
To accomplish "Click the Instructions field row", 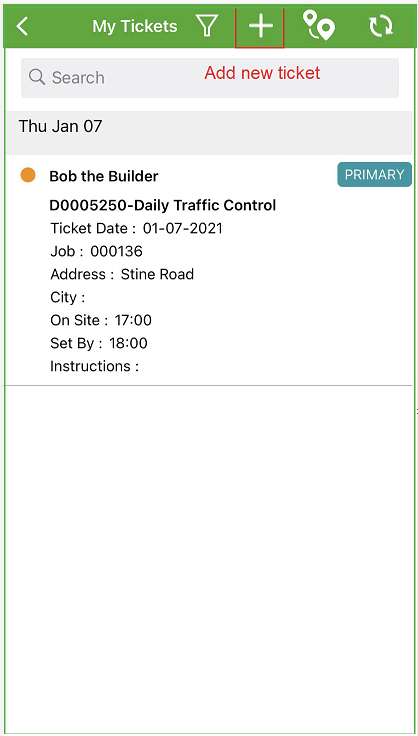I will pyautogui.click(x=95, y=366).
